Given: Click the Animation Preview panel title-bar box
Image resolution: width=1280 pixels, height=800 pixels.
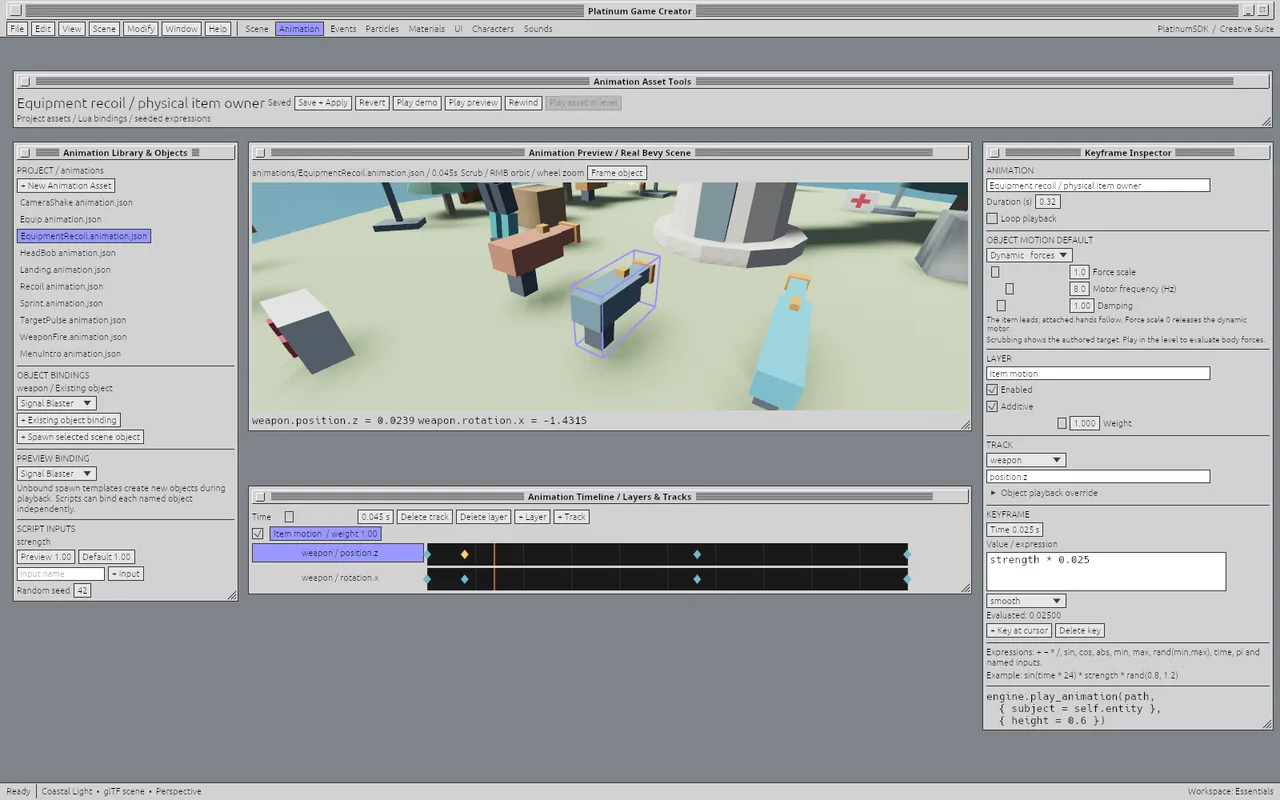Looking at the screenshot, I should pyautogui.click(x=259, y=153).
